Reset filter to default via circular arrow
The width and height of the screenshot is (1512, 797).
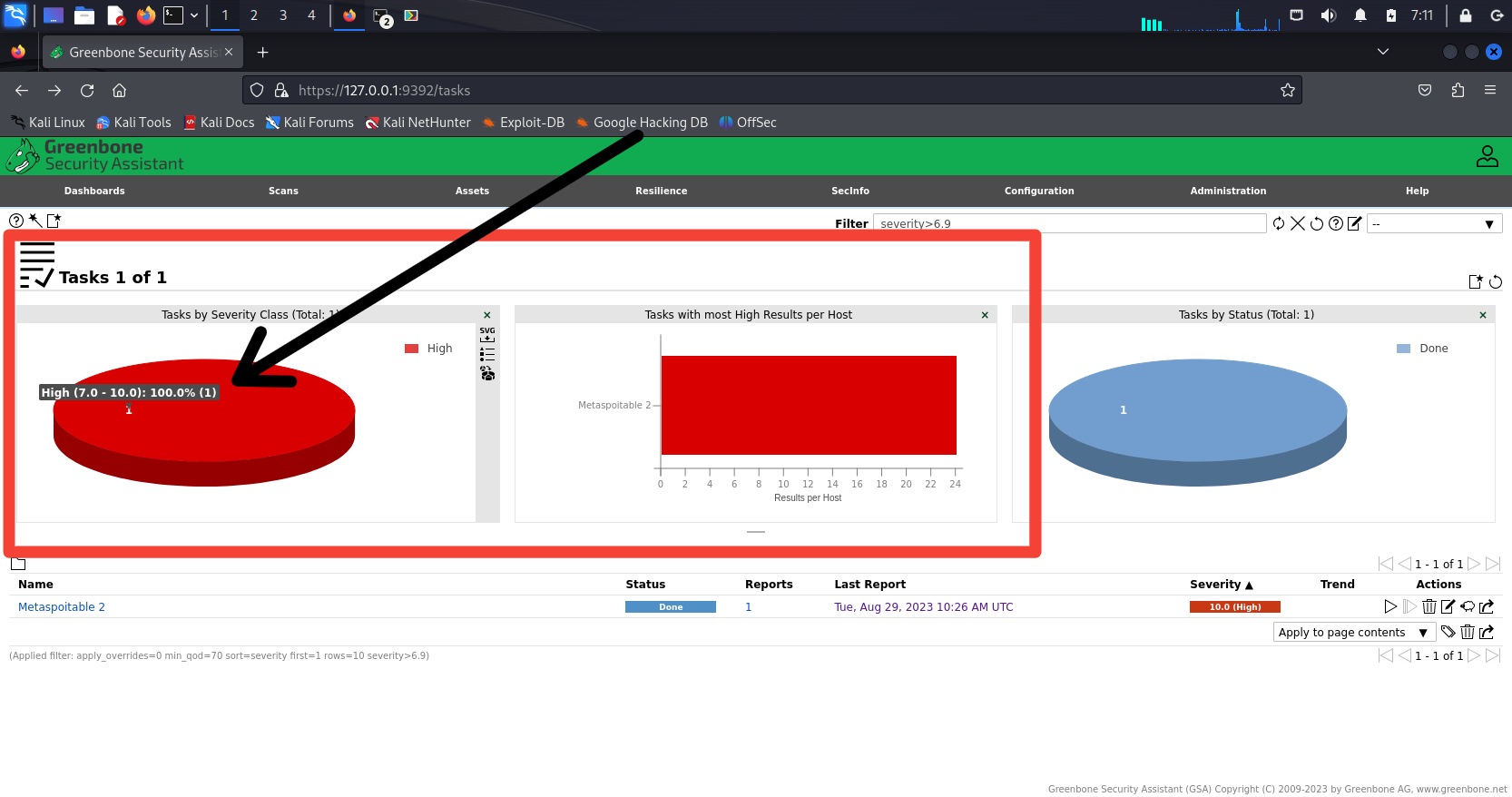point(1317,223)
